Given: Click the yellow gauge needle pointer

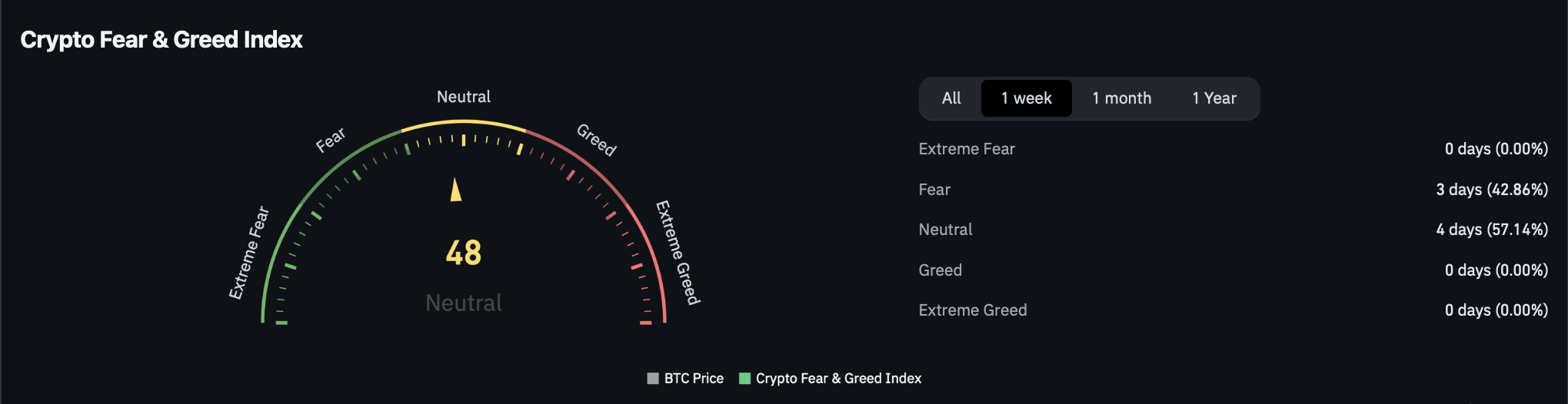Looking at the screenshot, I should tap(456, 190).
